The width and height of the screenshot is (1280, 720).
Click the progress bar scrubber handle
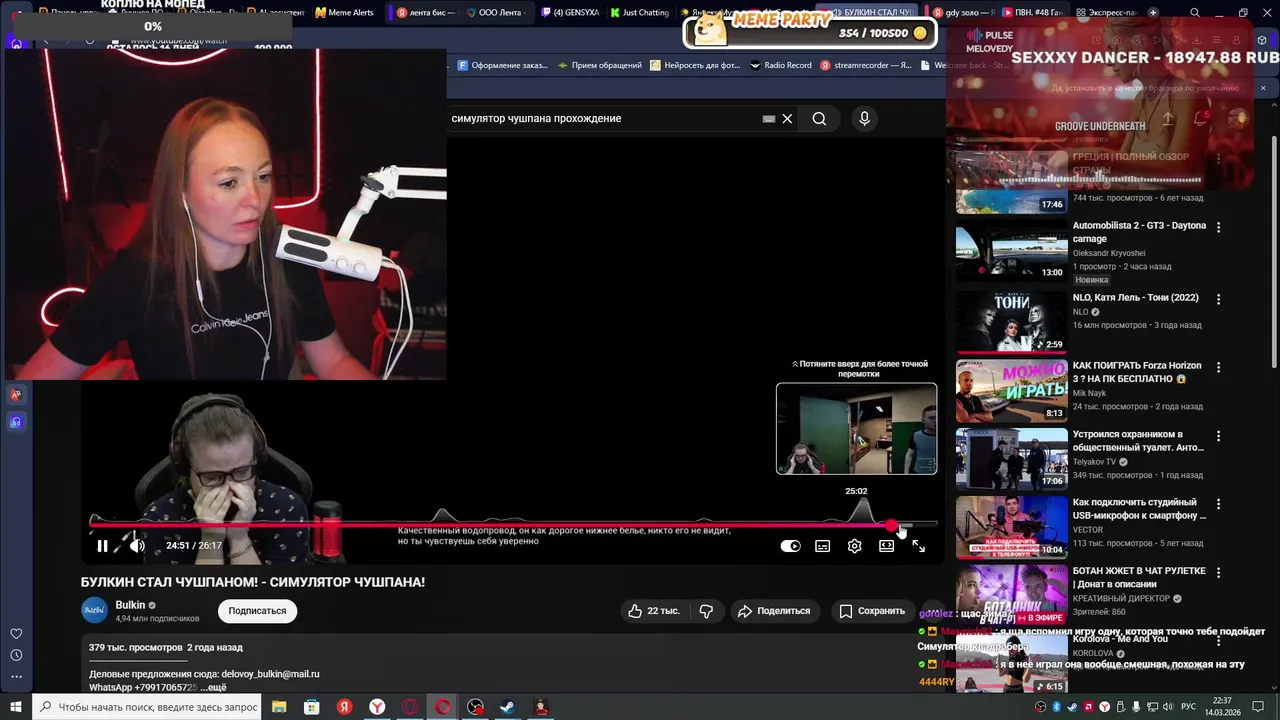click(892, 525)
